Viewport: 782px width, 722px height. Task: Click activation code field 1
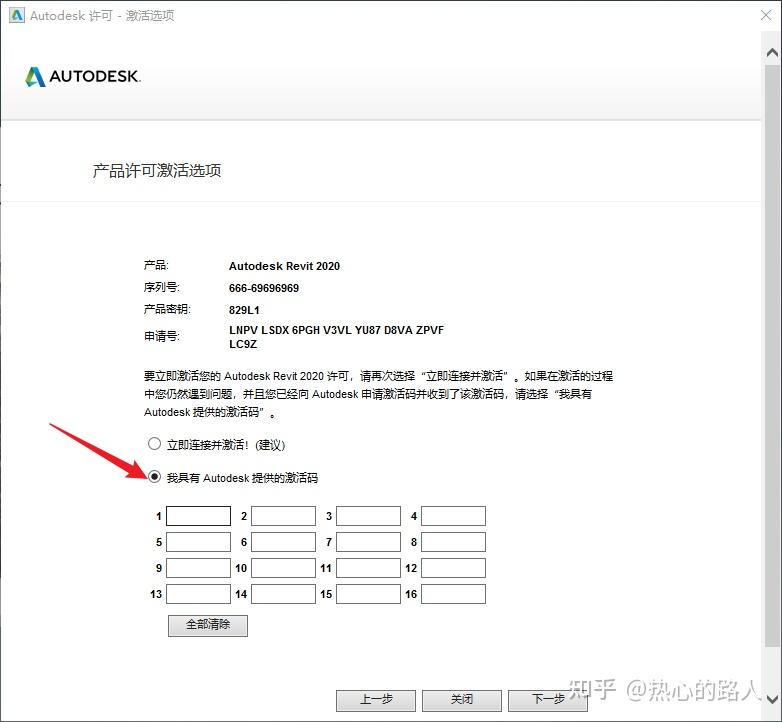[198, 516]
